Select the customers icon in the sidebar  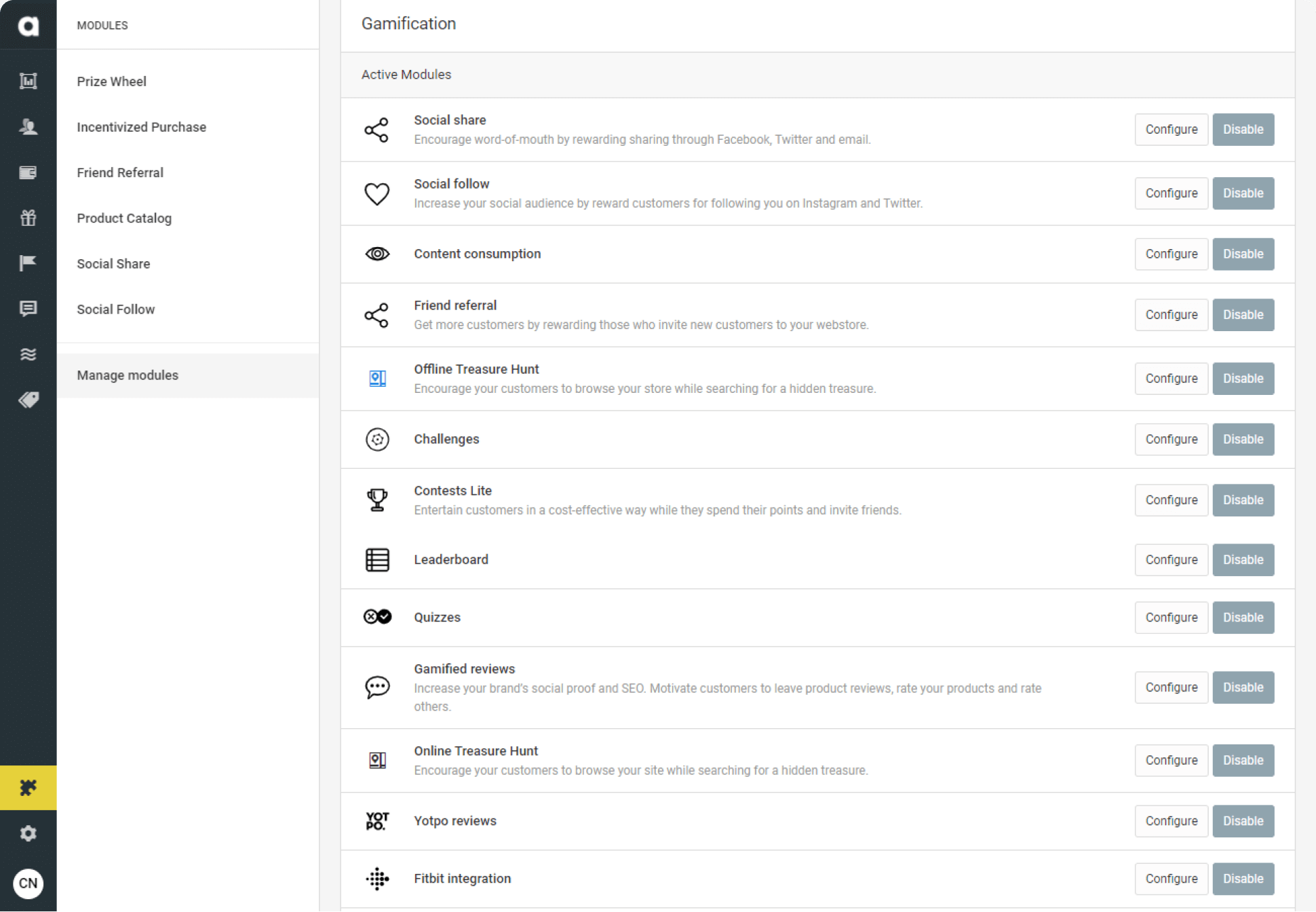28,127
